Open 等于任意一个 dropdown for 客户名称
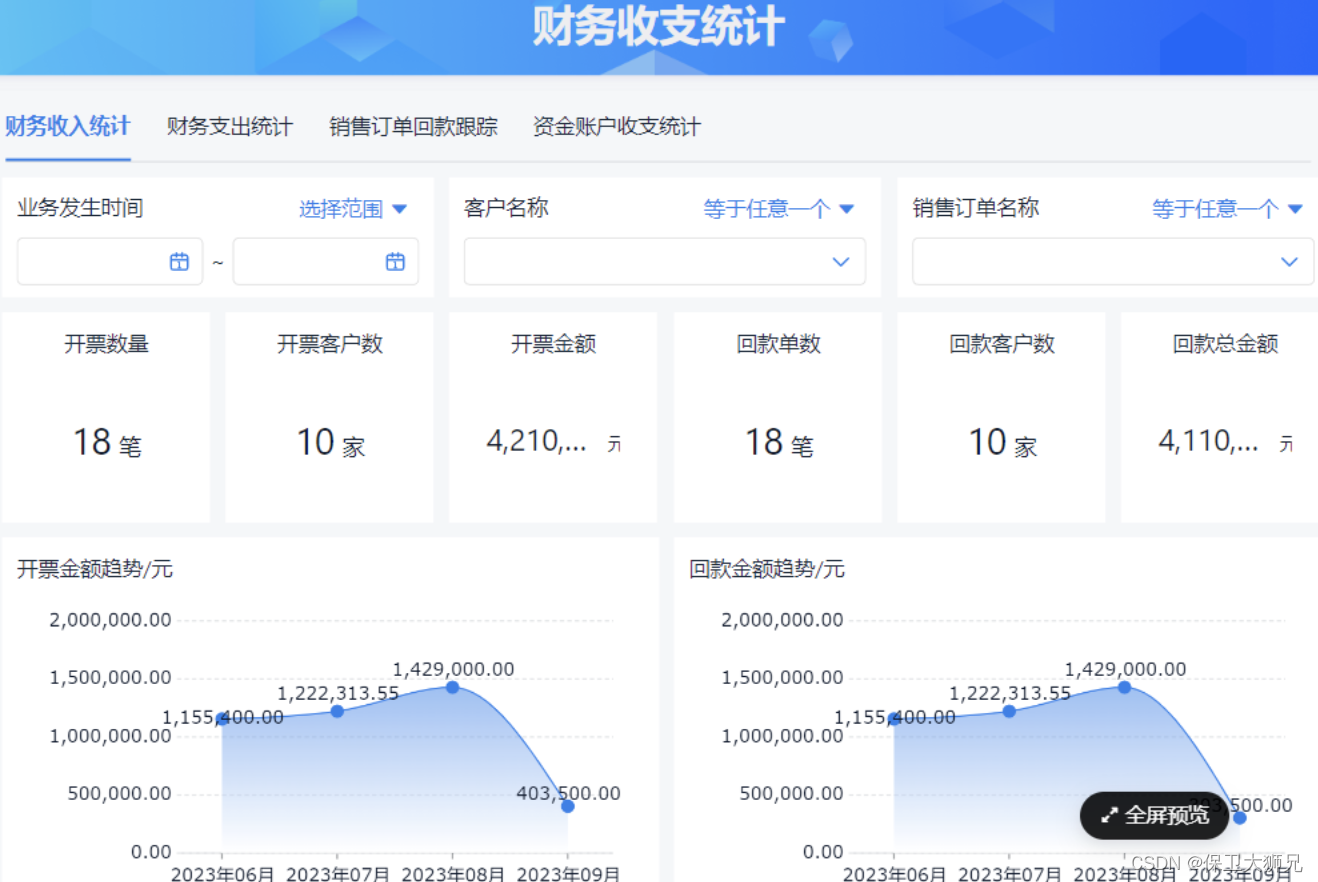Image resolution: width=1318 pixels, height=882 pixels. (x=779, y=209)
